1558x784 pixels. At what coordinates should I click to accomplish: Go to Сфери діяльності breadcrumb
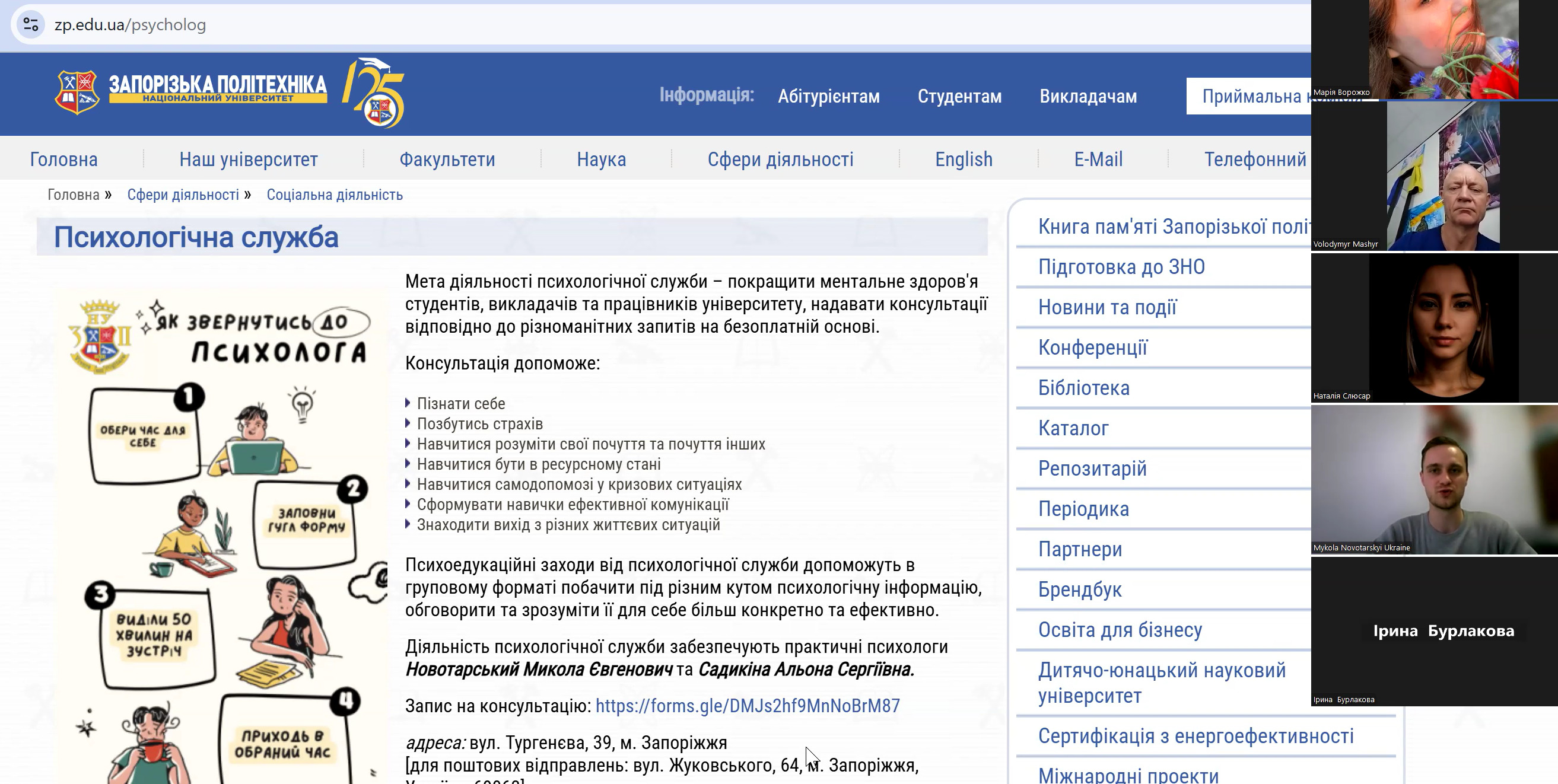[183, 195]
